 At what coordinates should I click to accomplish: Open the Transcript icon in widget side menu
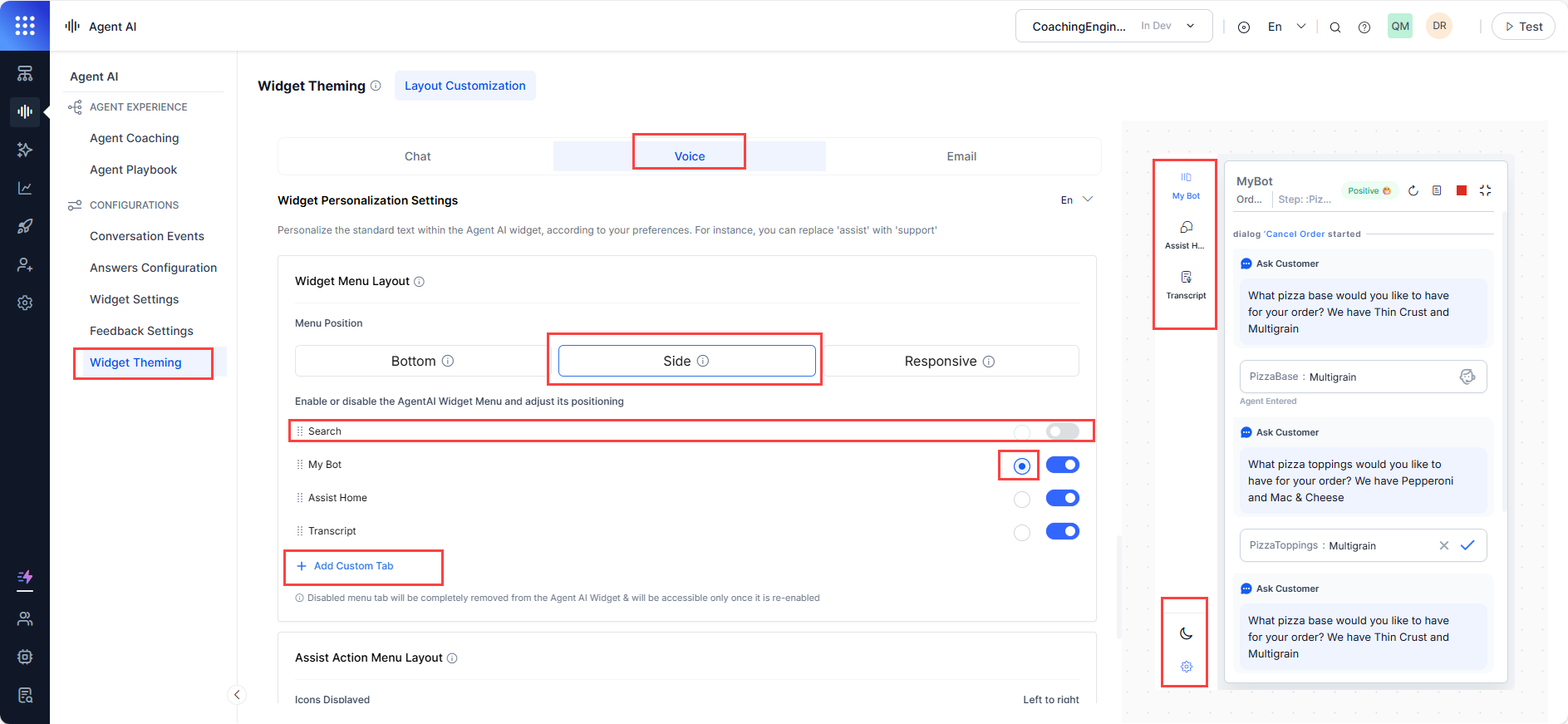(1186, 283)
